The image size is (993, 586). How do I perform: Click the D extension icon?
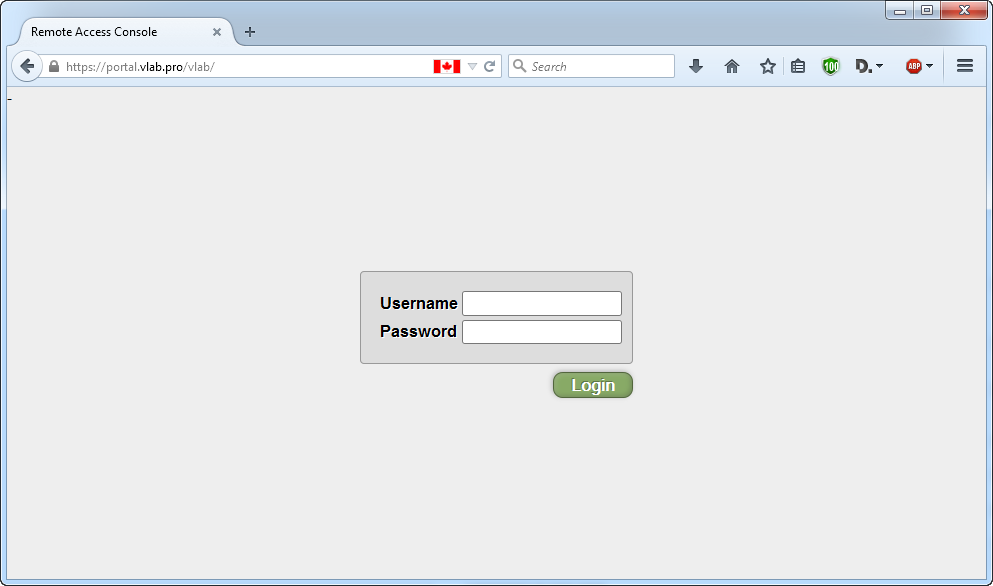[x=863, y=66]
